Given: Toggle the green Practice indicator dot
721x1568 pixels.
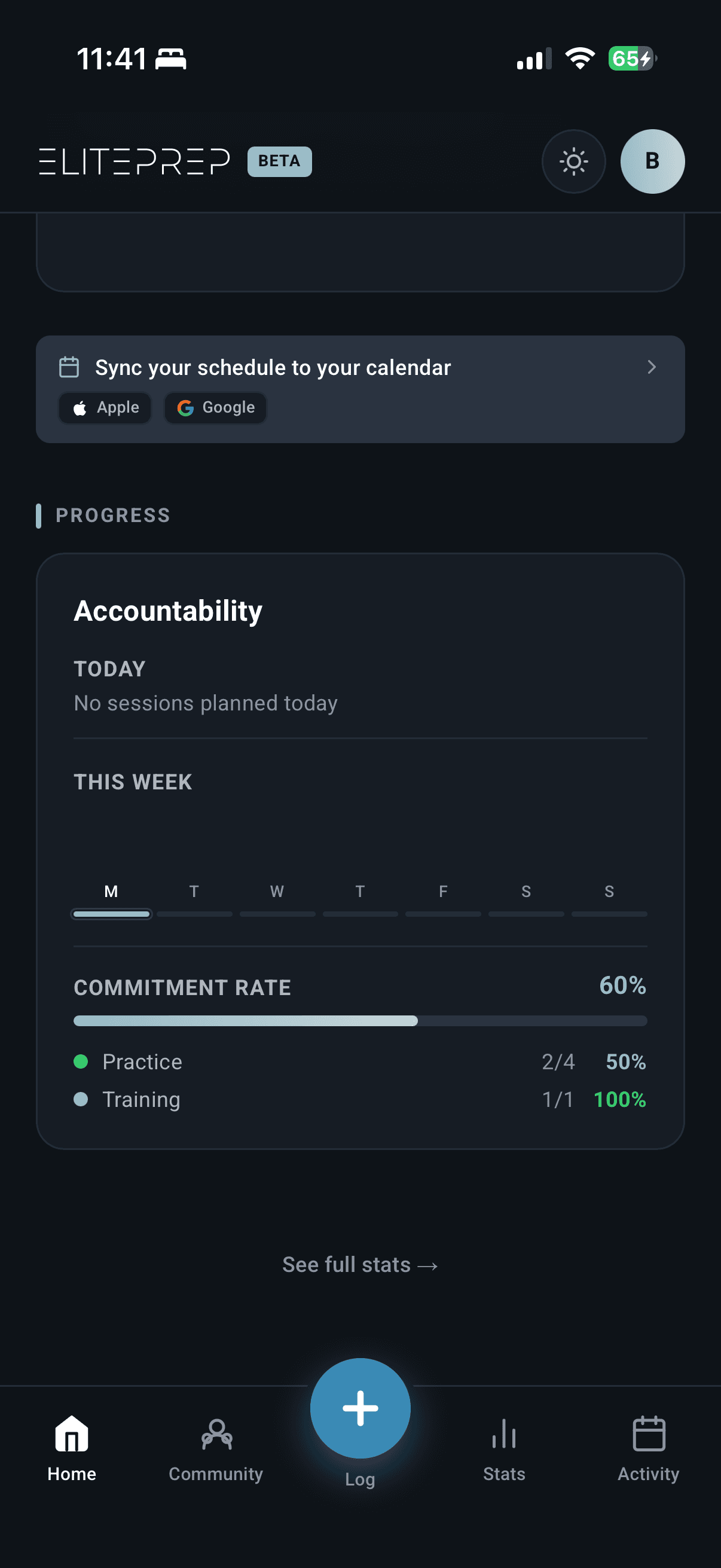Looking at the screenshot, I should tap(81, 1061).
